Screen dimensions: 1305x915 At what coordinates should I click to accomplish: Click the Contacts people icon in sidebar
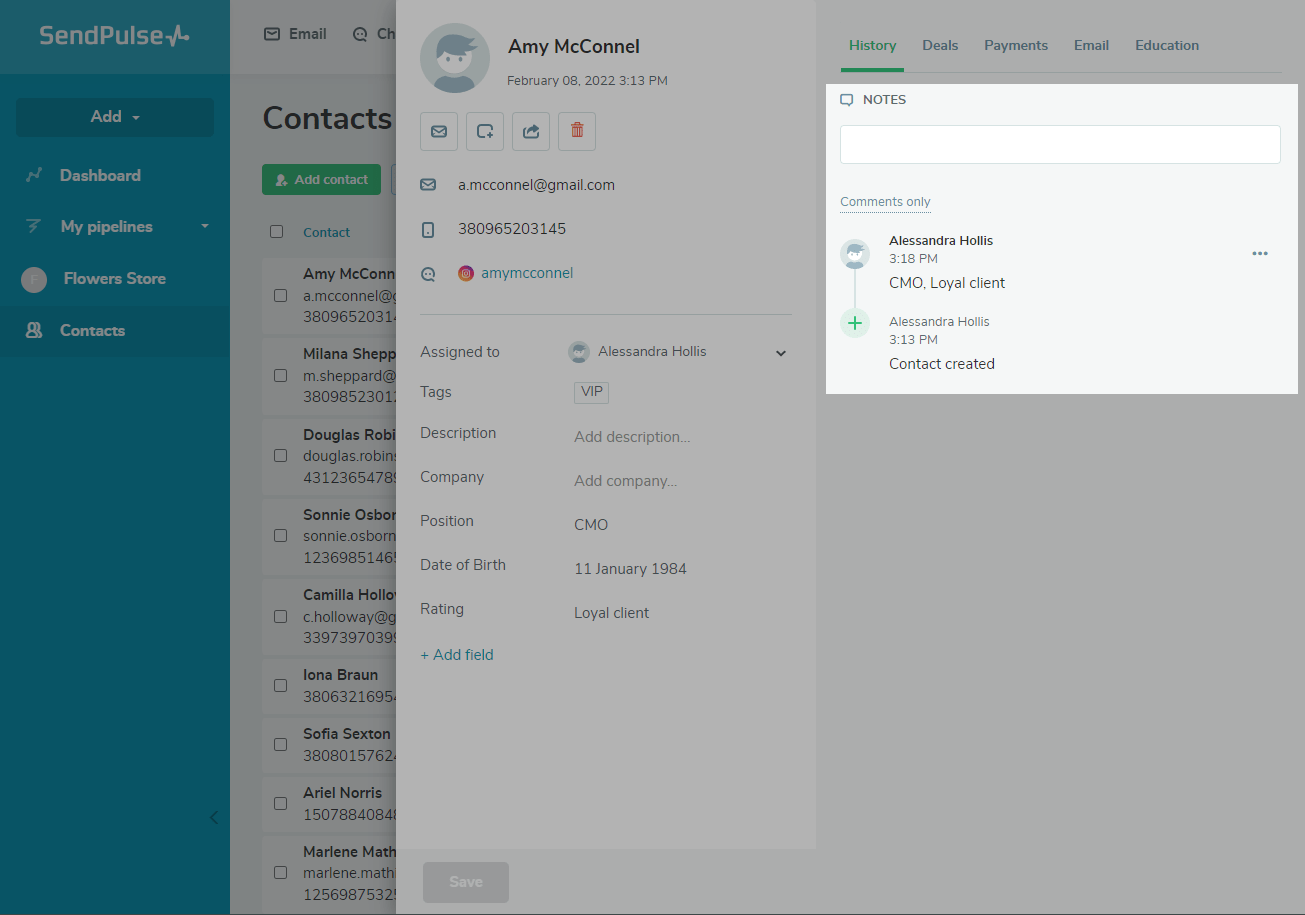coord(34,331)
